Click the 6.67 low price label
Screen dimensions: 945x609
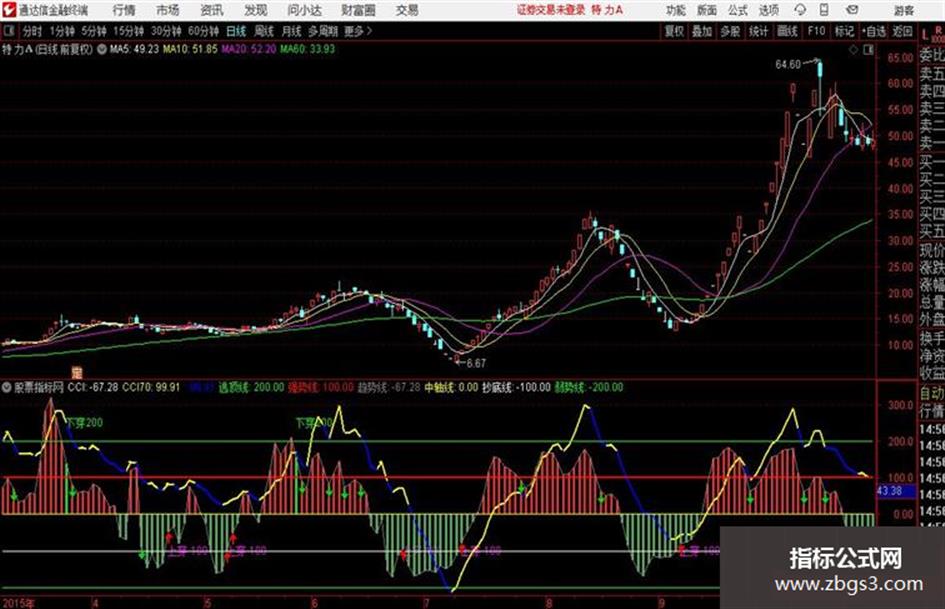tap(476, 363)
